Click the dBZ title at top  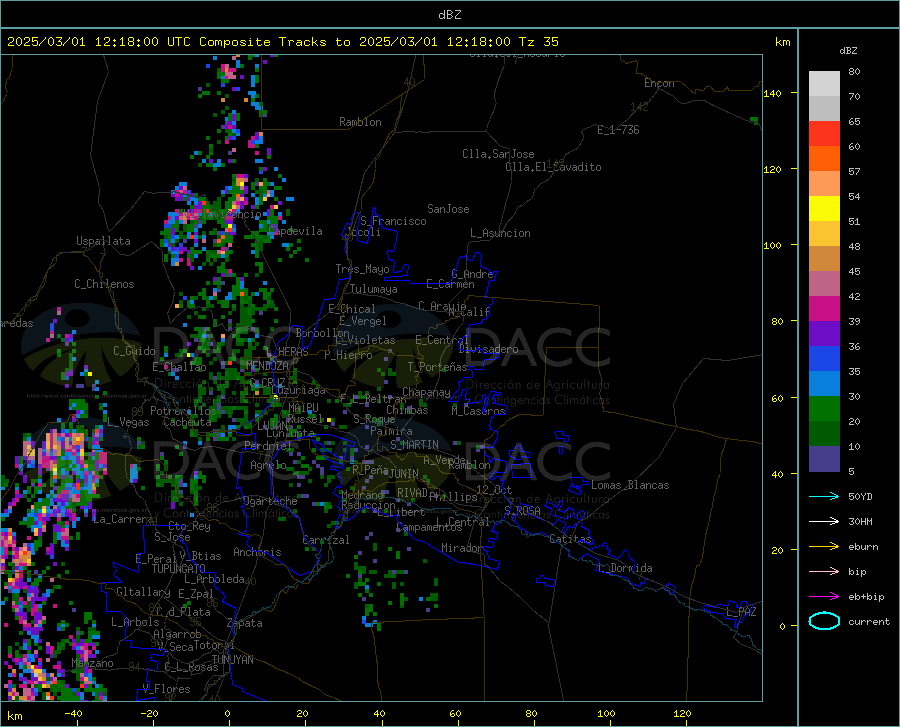449,15
